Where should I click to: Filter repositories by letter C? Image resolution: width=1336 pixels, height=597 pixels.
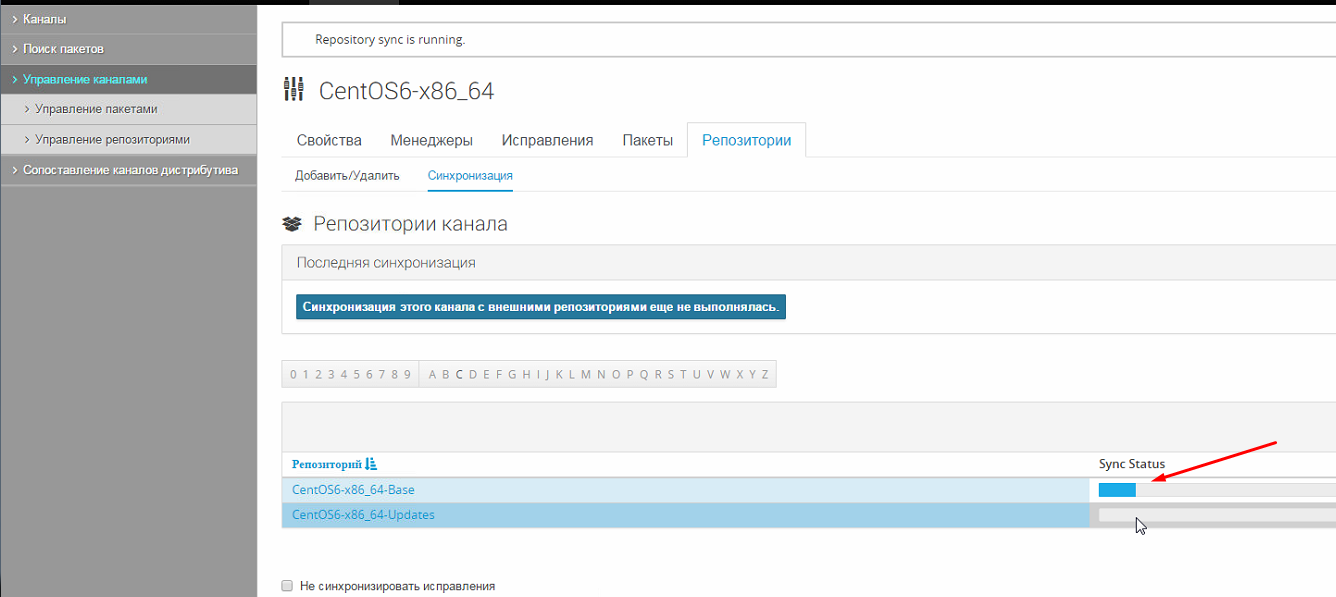click(459, 375)
